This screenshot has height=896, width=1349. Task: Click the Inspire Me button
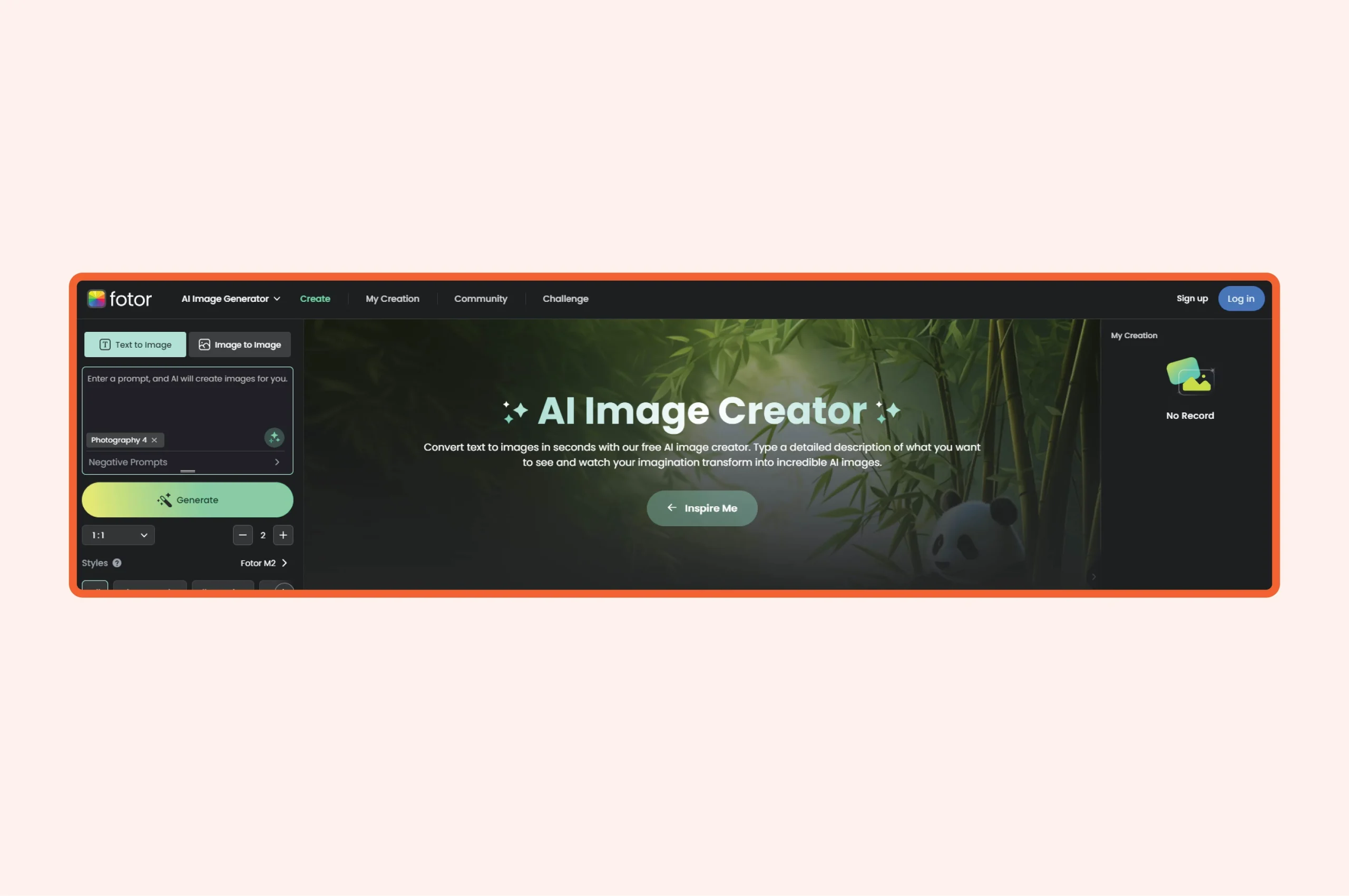(x=701, y=508)
